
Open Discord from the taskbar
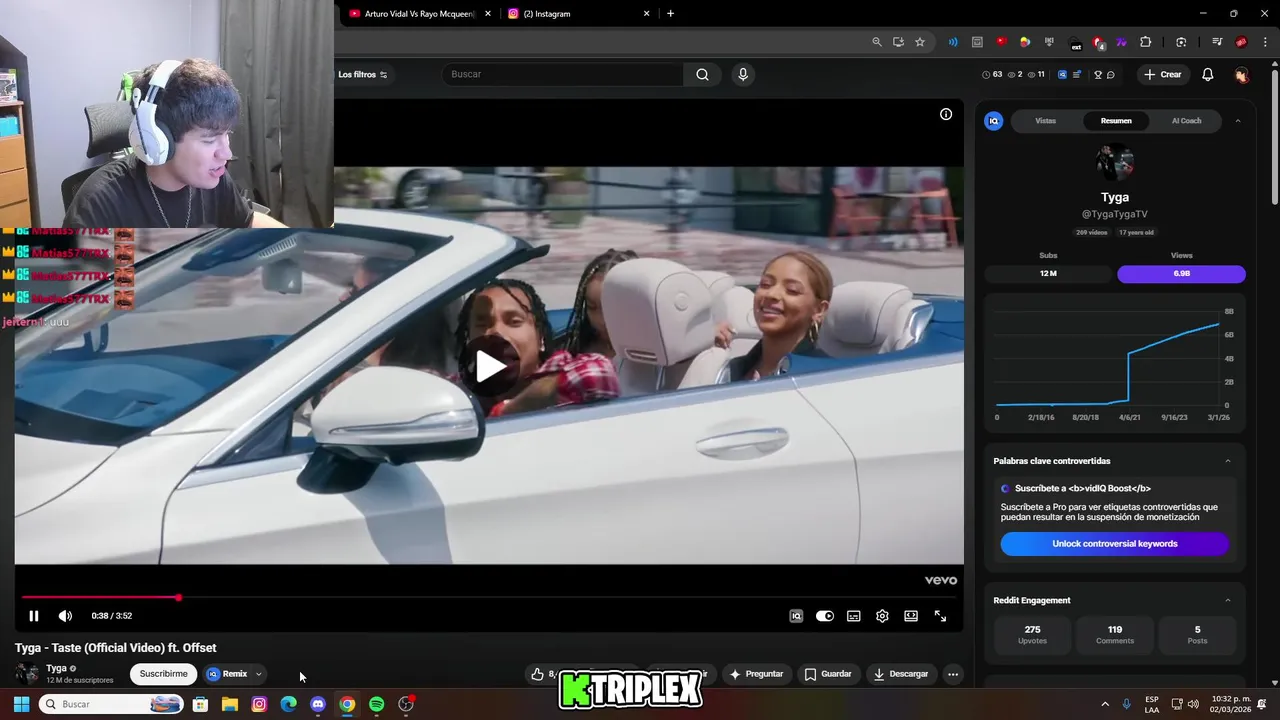pyautogui.click(x=318, y=704)
